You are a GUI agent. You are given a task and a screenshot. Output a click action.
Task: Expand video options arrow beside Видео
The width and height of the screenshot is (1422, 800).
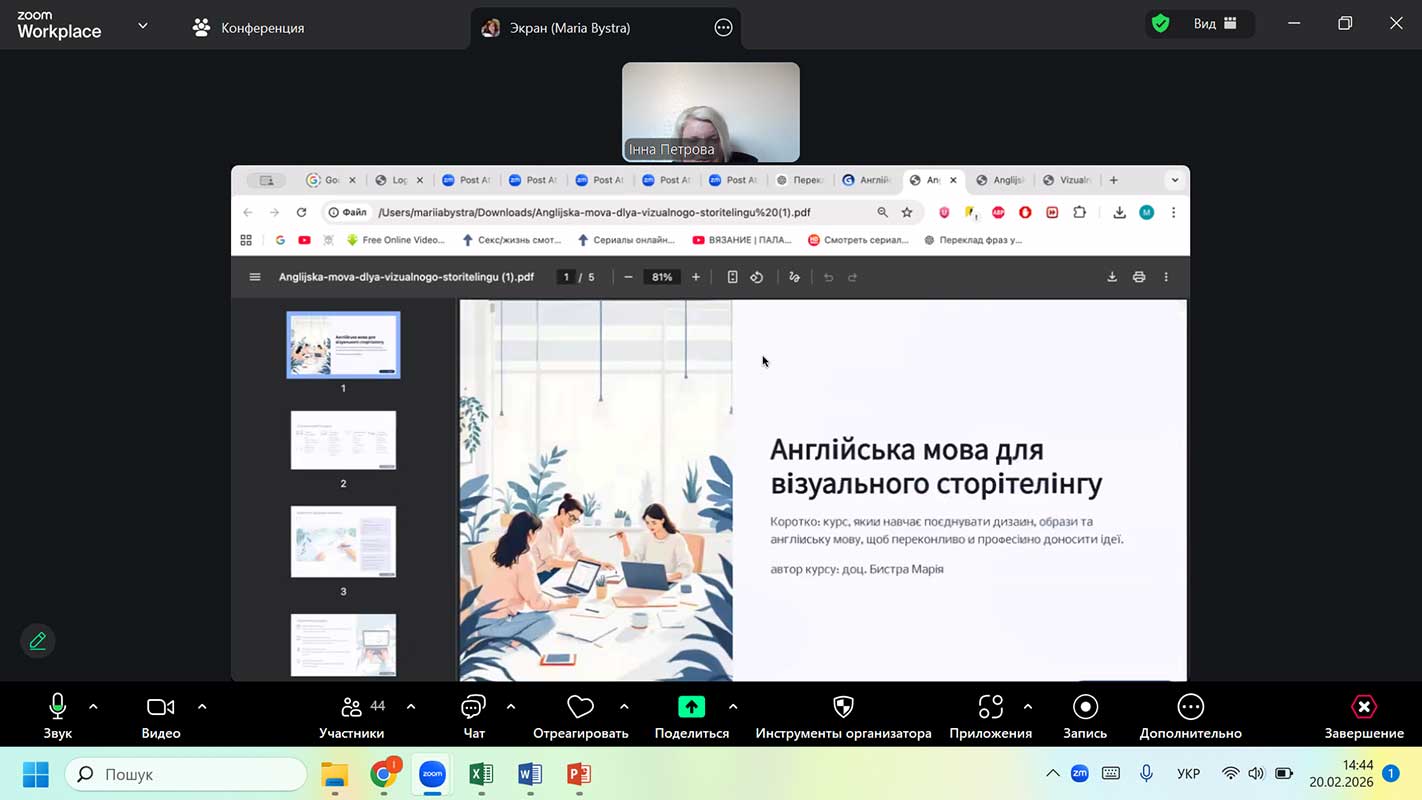(202, 707)
